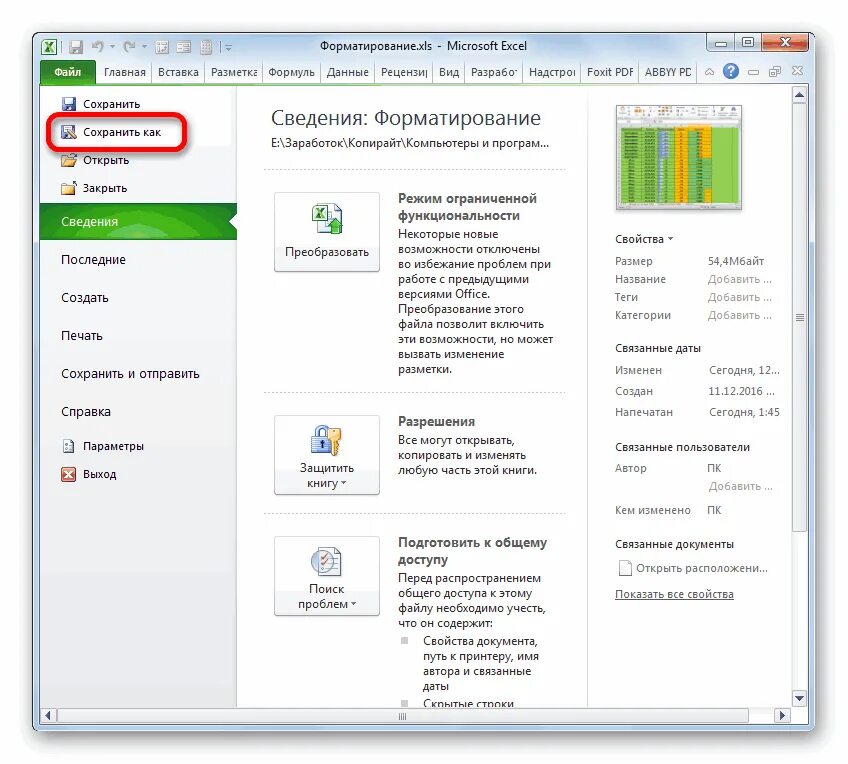Click the workbook restore window icon in ribbon row
The image size is (848, 764).
[775, 72]
